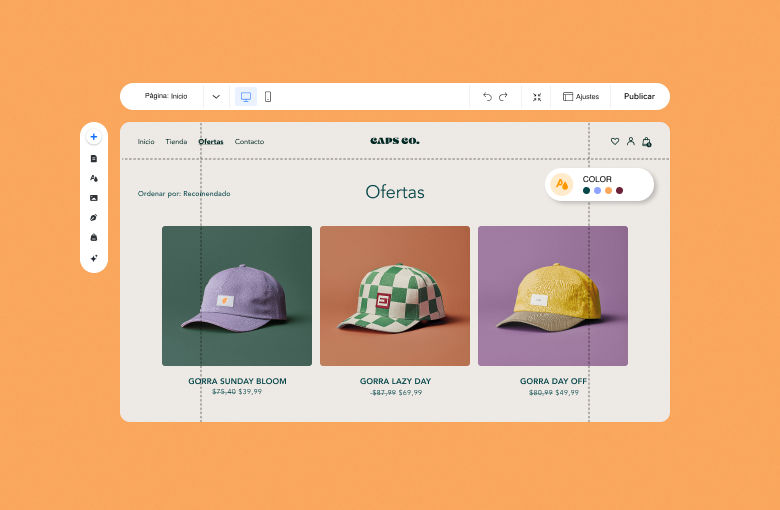Open the media image icon in sidebar
The height and width of the screenshot is (510, 780).
point(94,198)
